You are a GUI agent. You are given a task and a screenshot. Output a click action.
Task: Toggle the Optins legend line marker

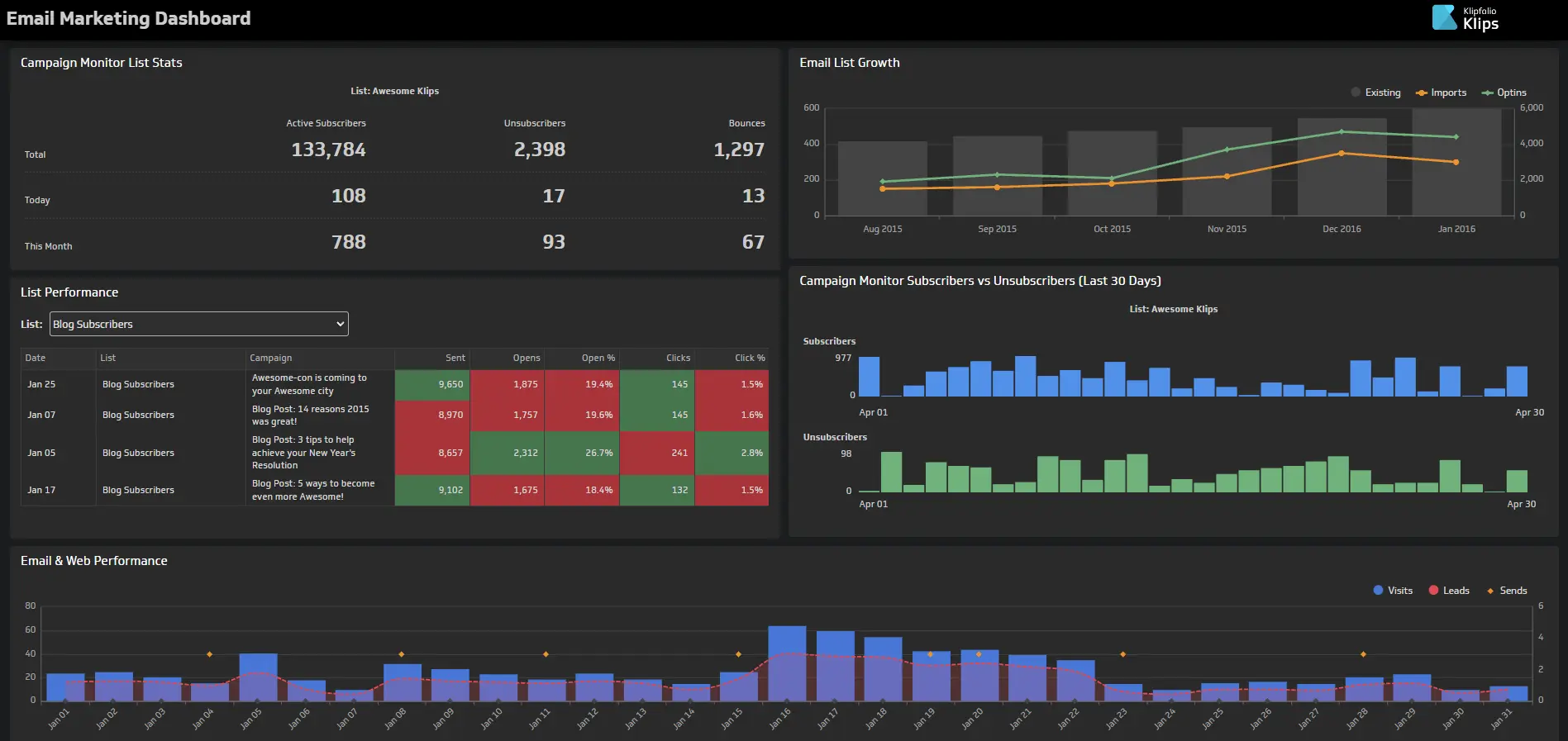1488,93
